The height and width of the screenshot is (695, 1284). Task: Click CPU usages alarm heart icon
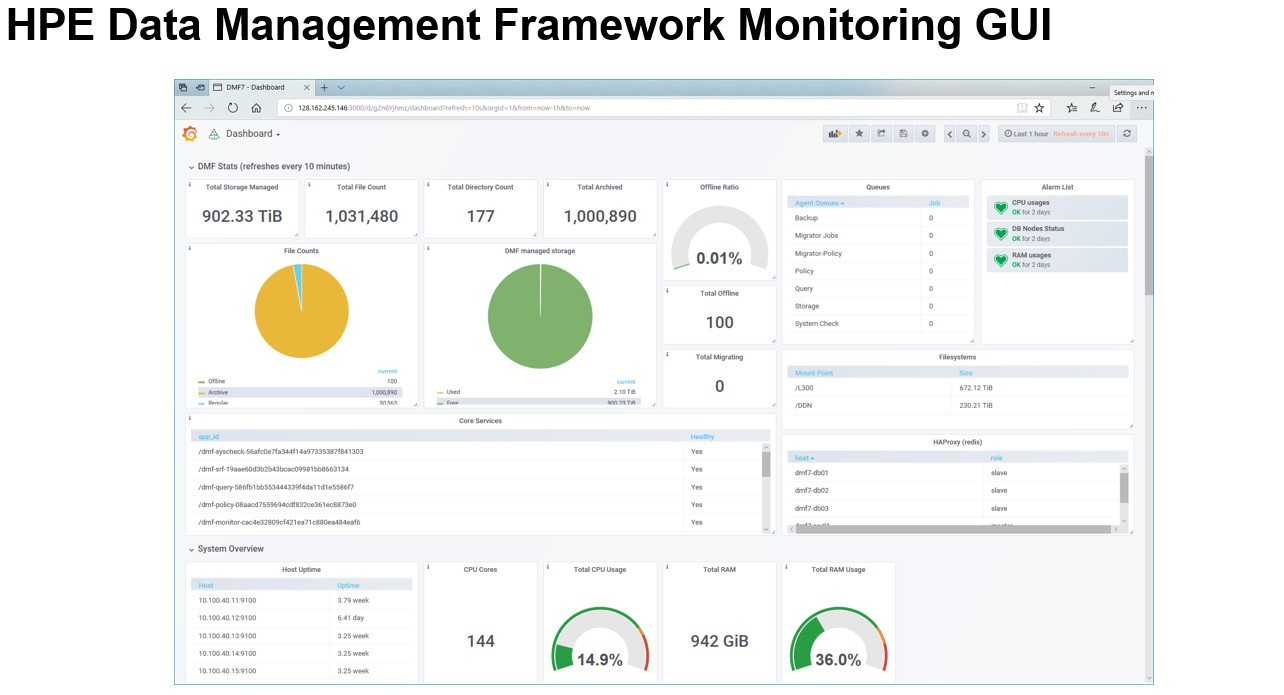click(1000, 207)
